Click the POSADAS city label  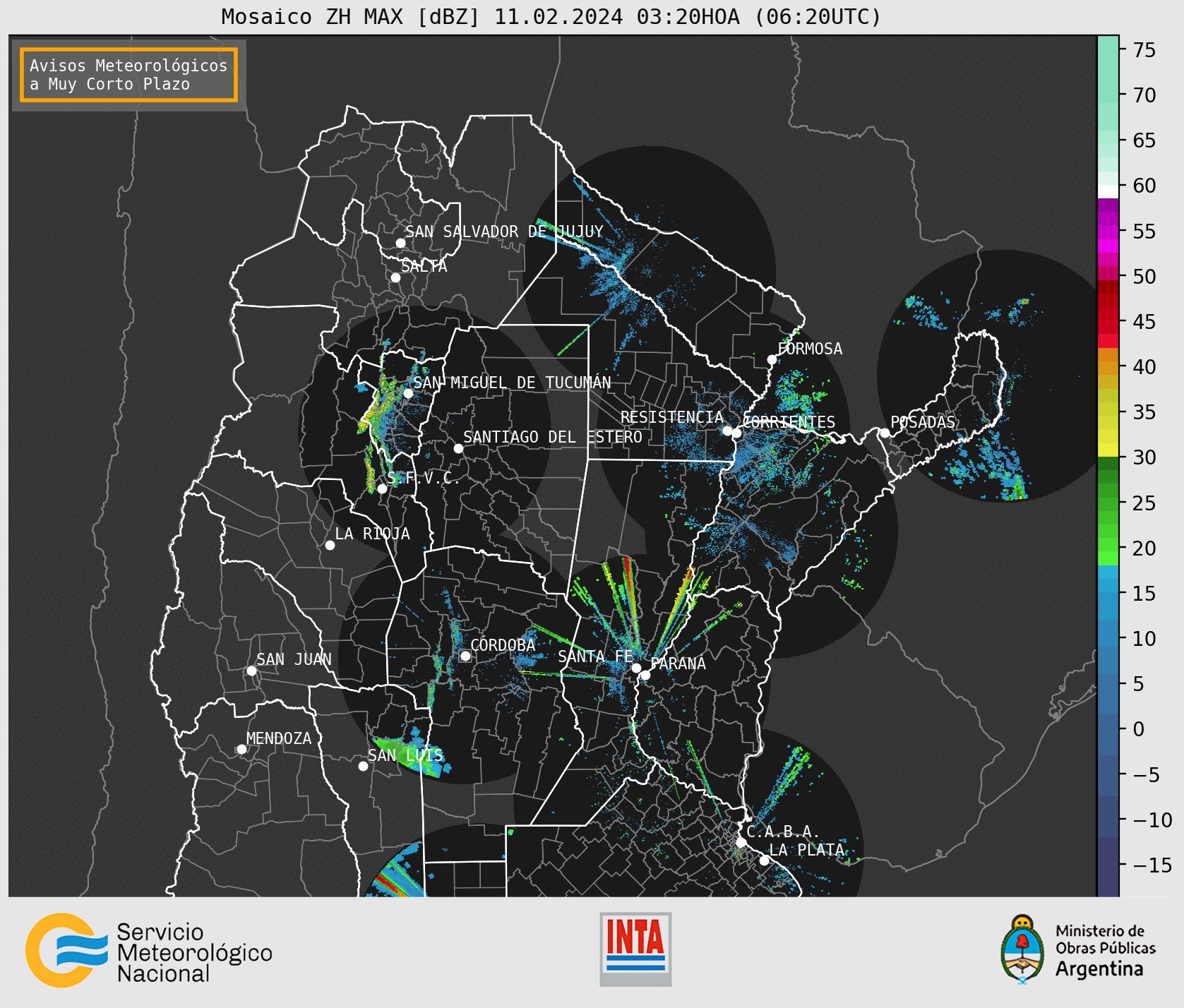click(923, 422)
